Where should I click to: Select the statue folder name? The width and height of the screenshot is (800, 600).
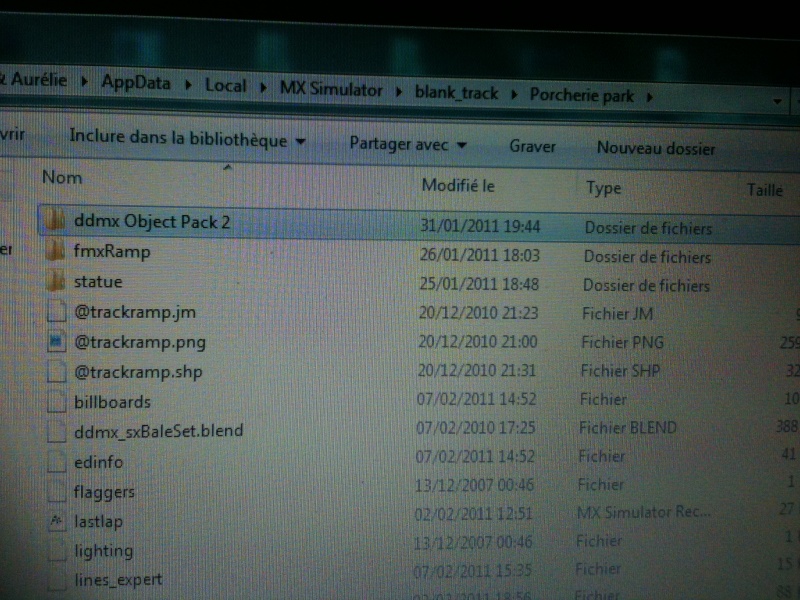98,282
